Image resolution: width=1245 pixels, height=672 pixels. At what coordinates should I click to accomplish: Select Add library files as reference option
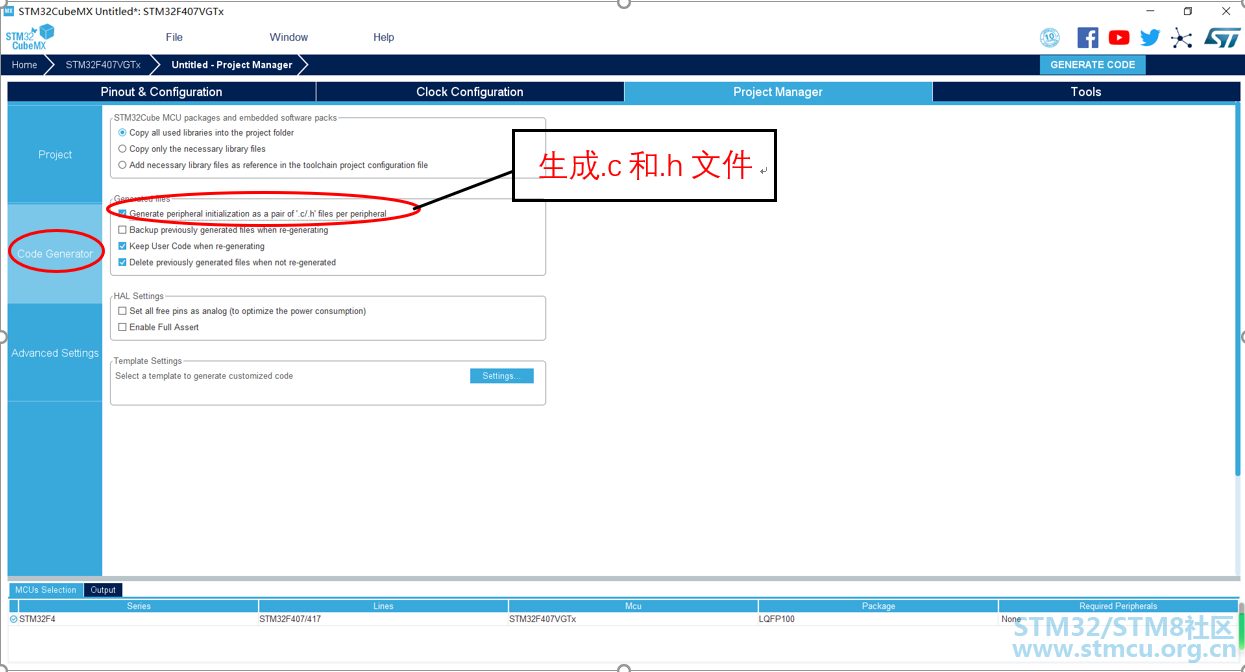pyautogui.click(x=122, y=165)
